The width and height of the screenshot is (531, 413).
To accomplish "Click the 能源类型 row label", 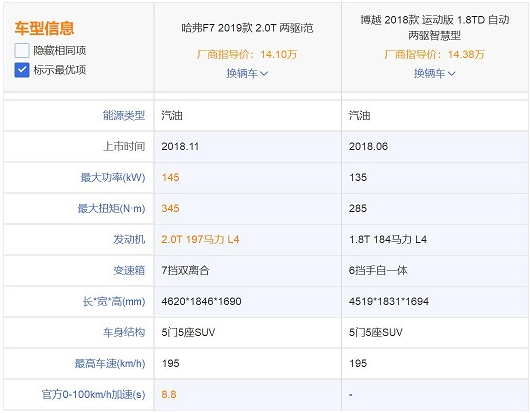I will click(124, 115).
